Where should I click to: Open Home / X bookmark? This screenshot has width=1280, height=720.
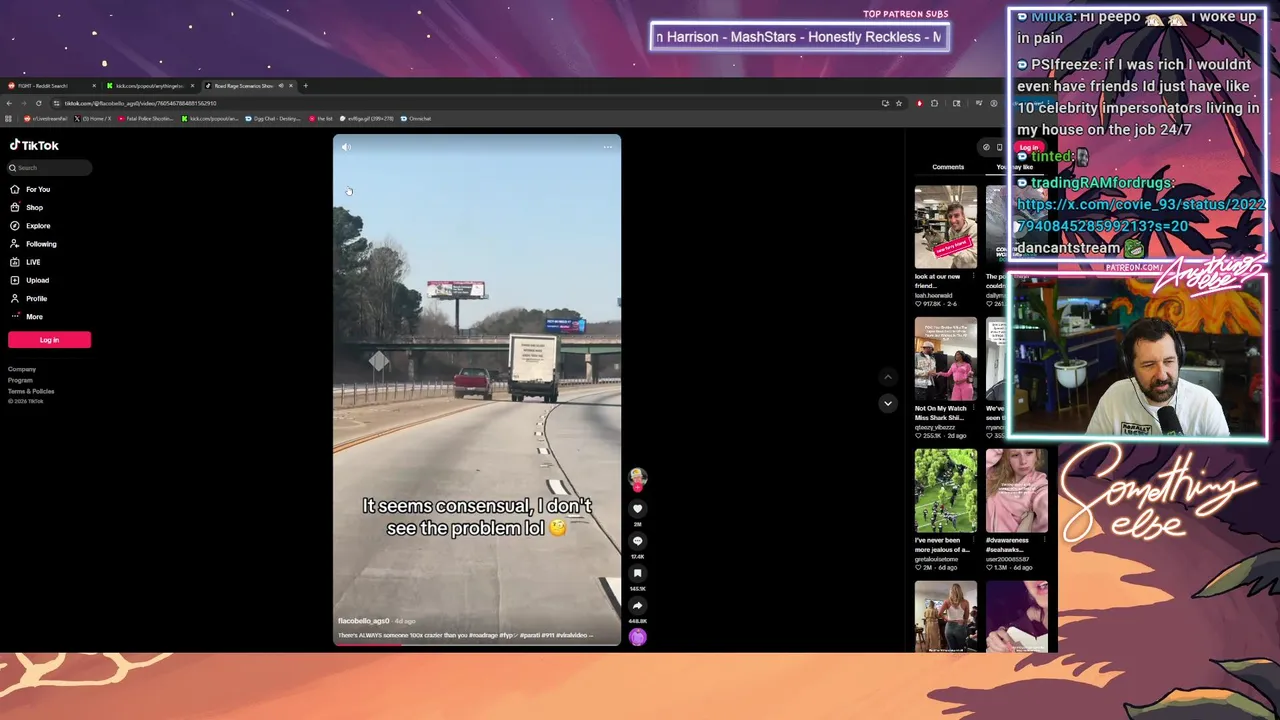click(x=93, y=118)
